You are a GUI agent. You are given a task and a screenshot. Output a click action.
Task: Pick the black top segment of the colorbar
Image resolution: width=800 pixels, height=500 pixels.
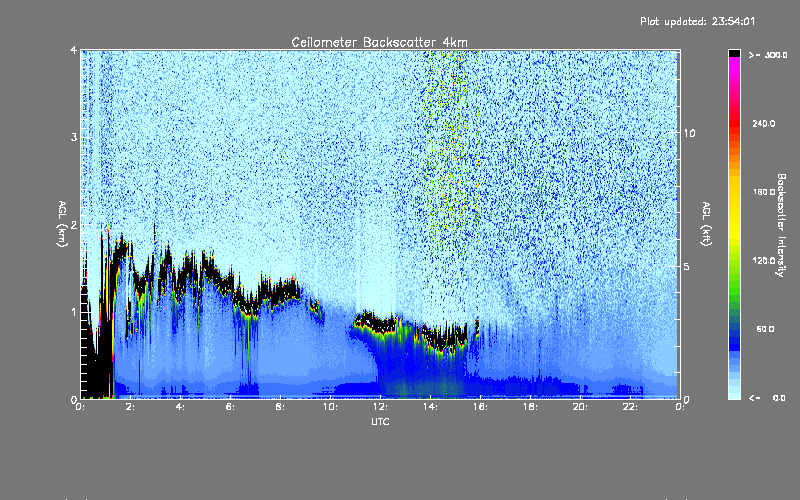click(x=734, y=53)
